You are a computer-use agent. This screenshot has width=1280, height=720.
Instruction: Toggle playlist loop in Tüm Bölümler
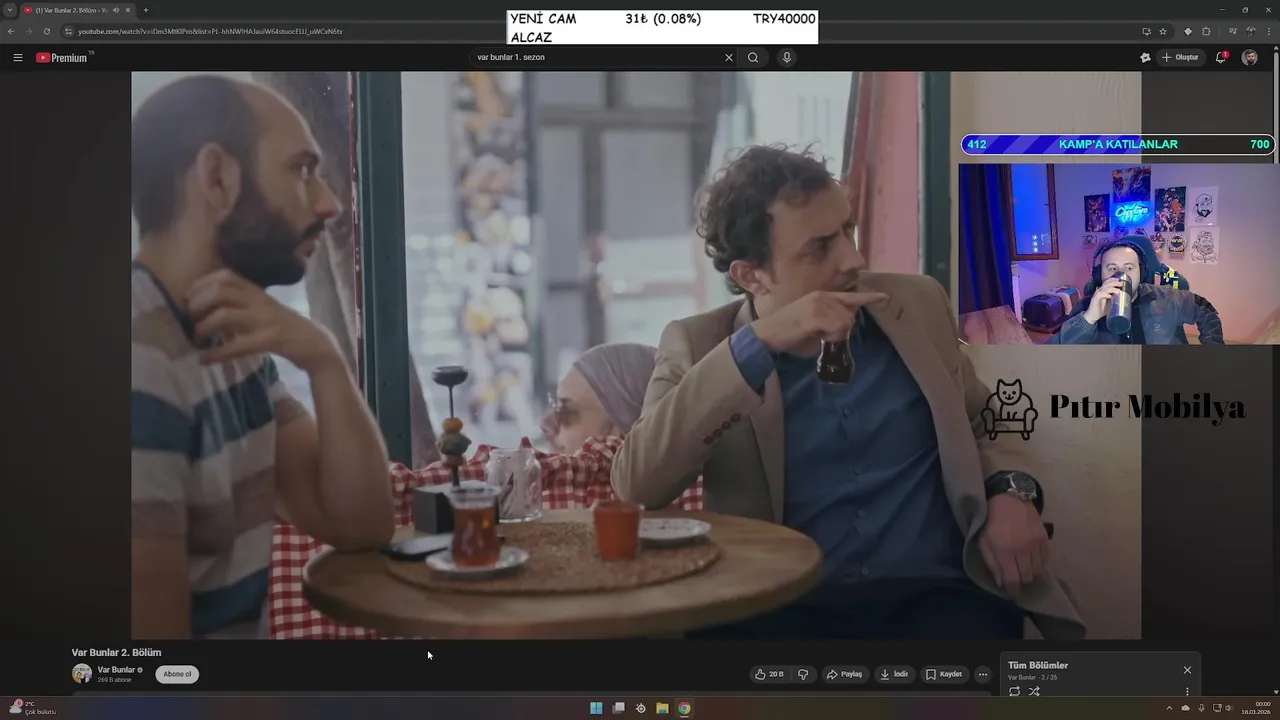pos(1014,691)
